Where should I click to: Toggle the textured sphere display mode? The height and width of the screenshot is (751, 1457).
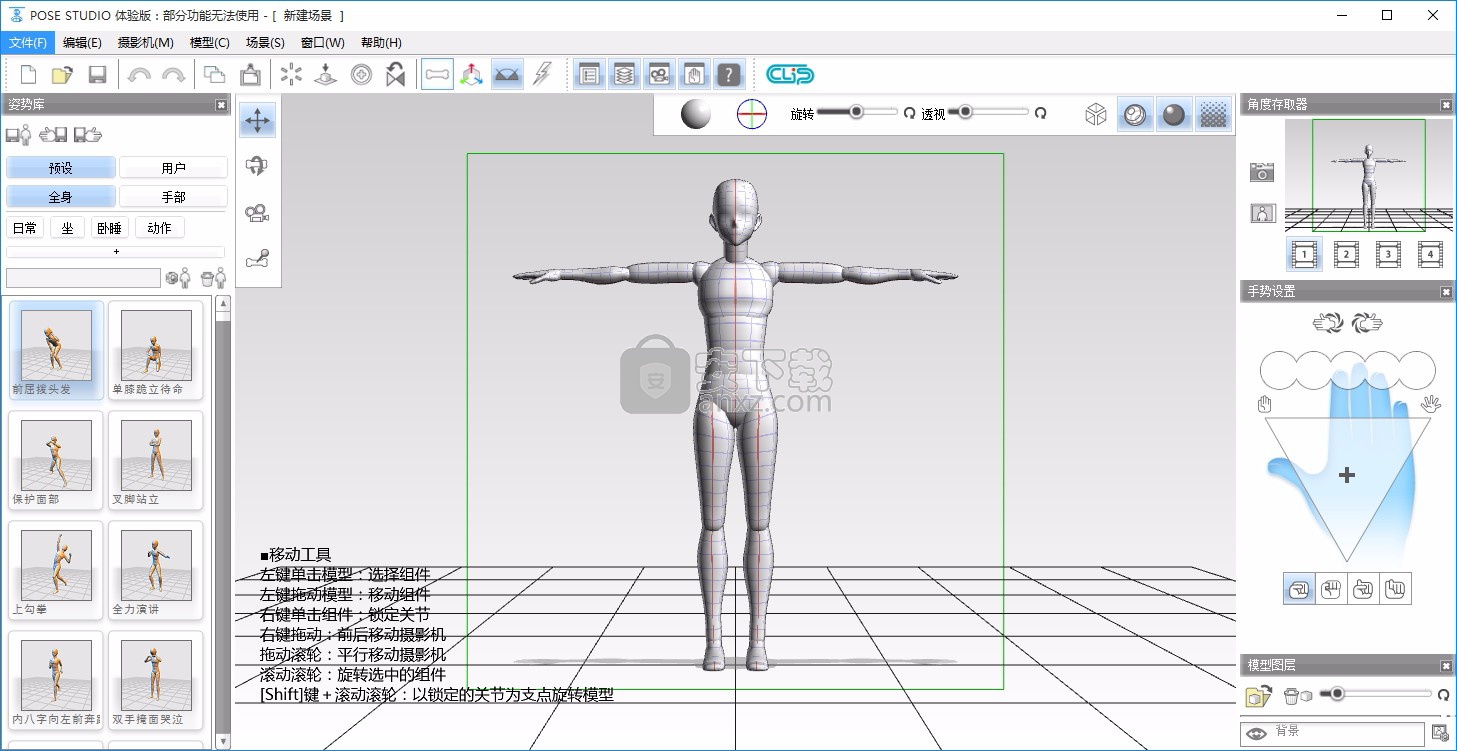coord(1135,115)
